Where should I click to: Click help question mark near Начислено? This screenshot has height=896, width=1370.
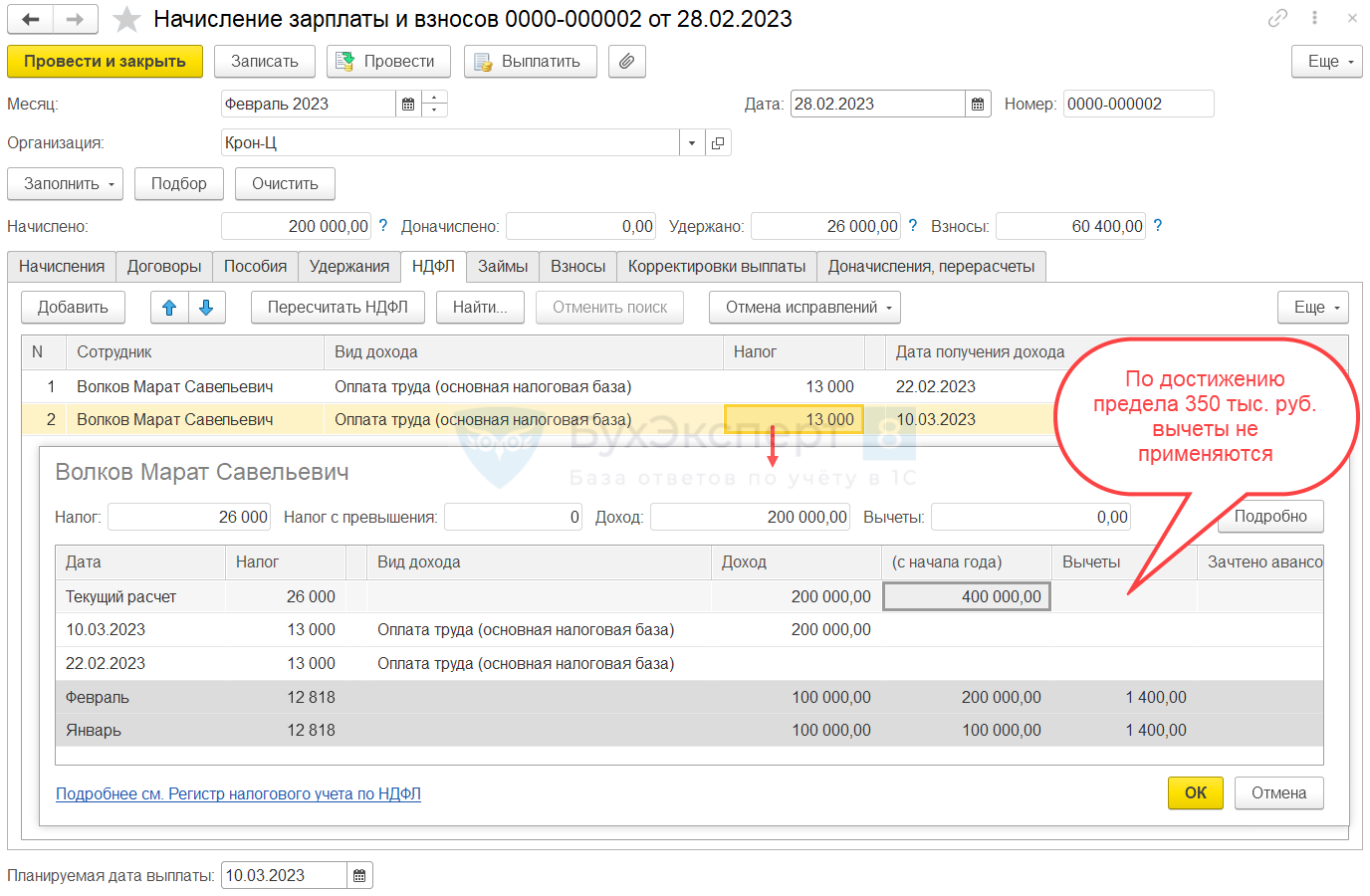[383, 226]
